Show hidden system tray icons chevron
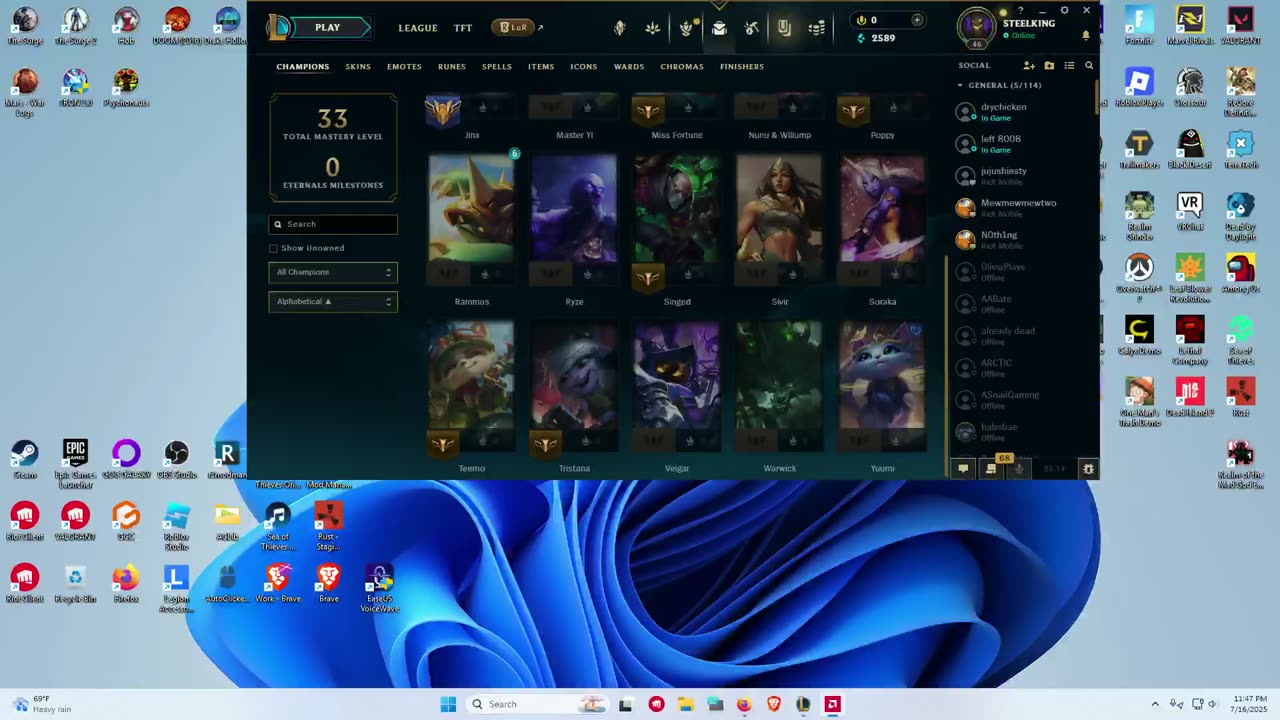 [1155, 704]
